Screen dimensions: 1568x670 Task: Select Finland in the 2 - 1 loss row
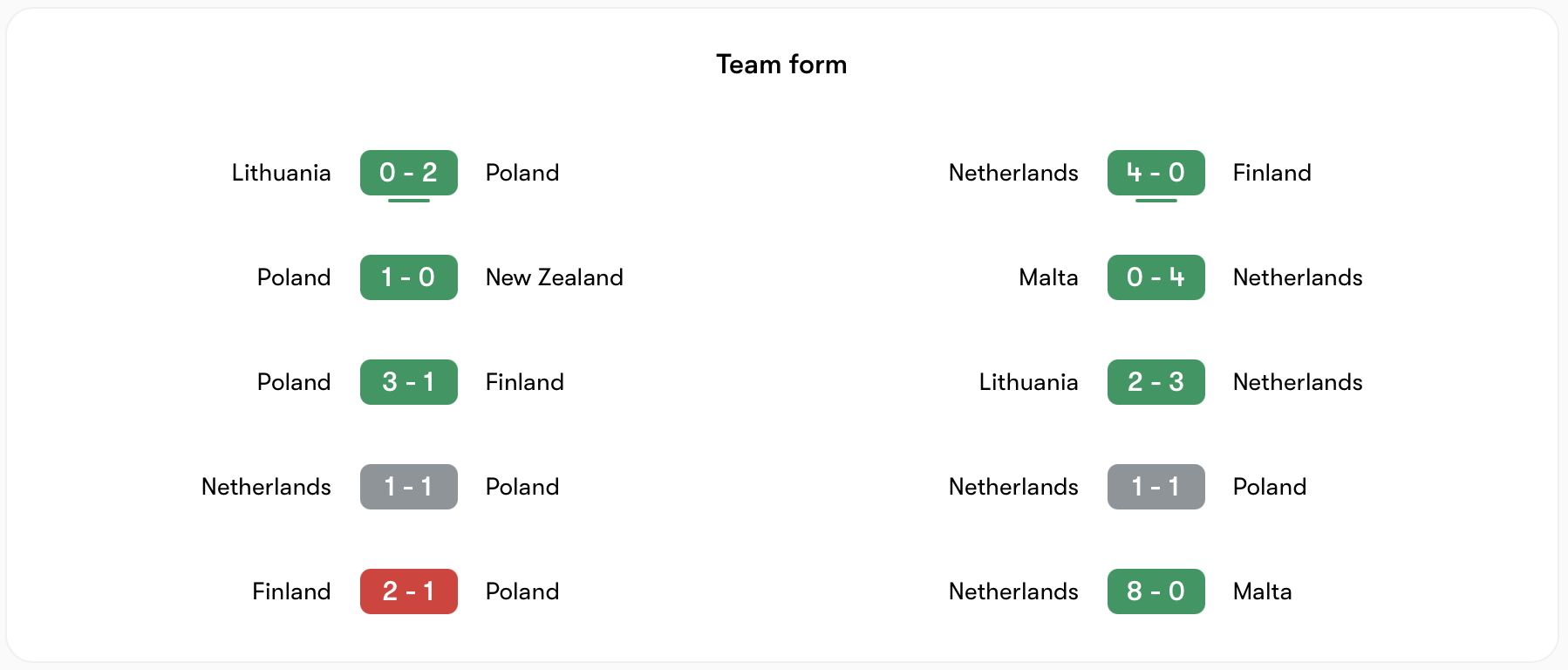(291, 591)
